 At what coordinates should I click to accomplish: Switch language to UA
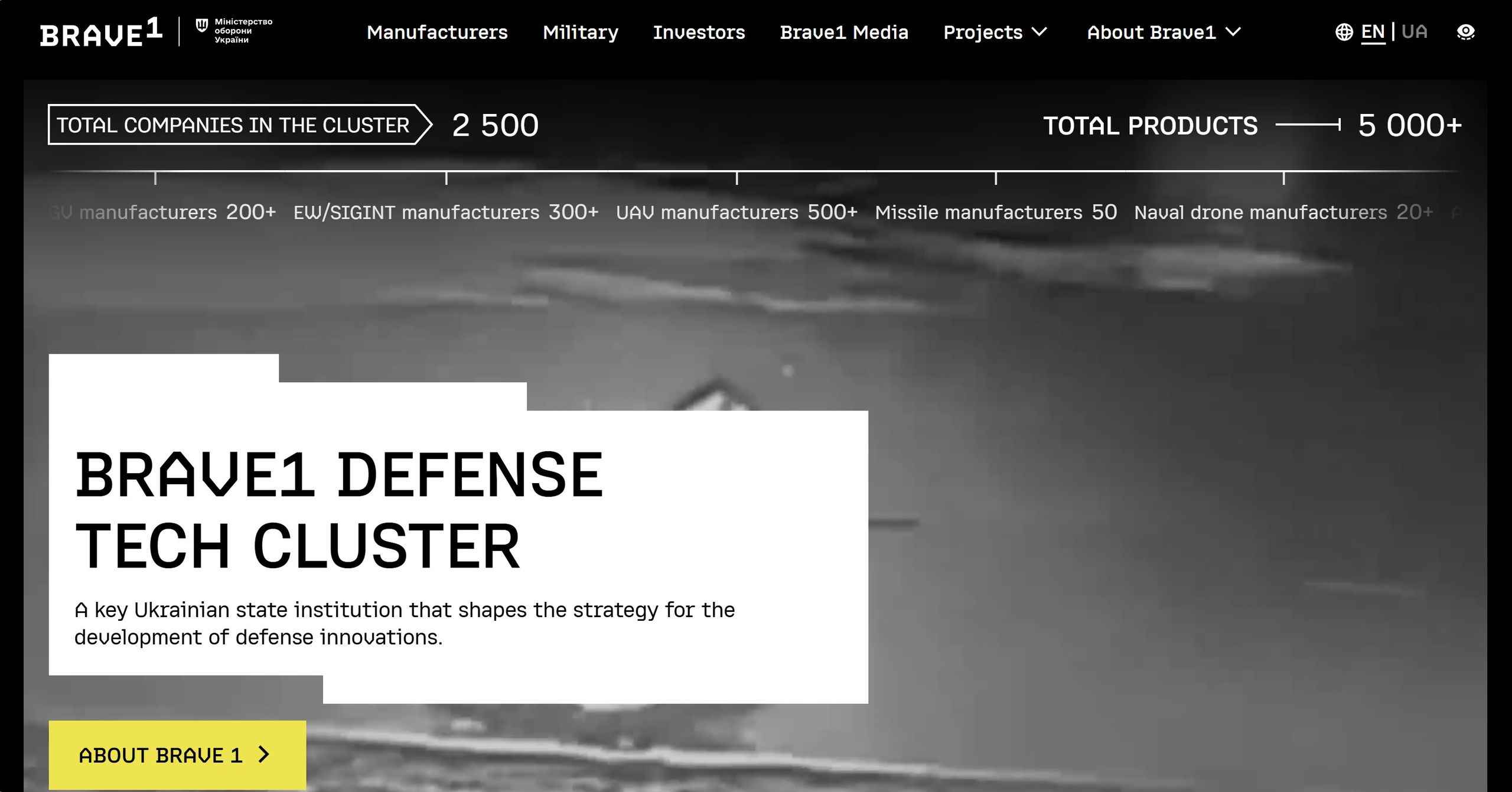1414,31
